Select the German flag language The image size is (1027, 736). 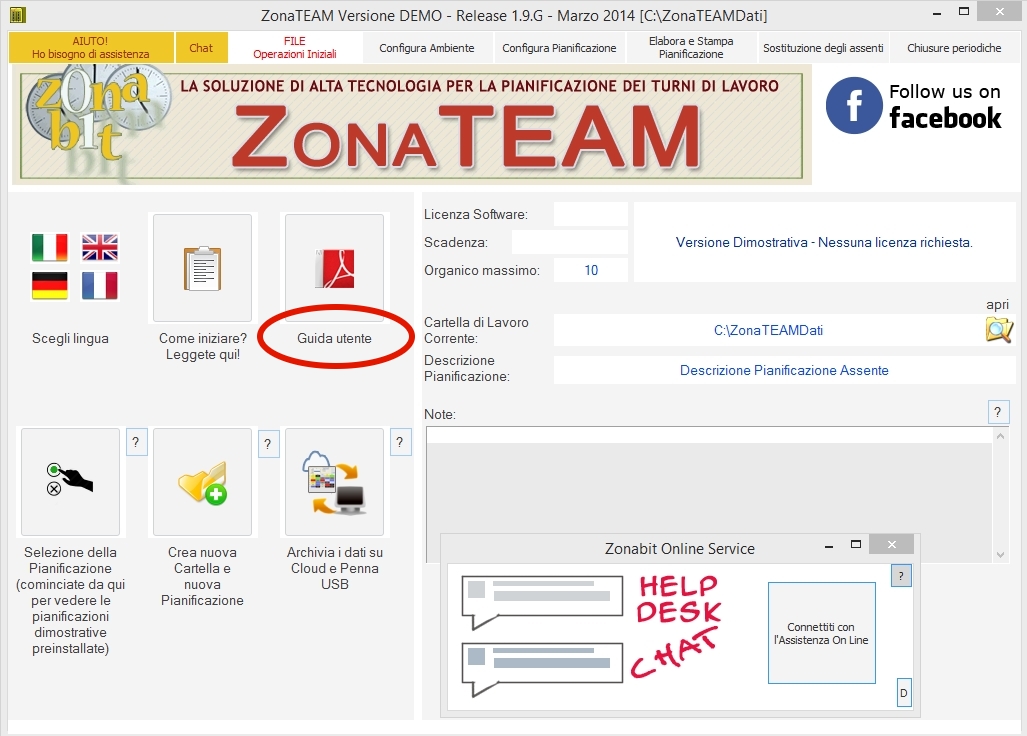tap(50, 285)
